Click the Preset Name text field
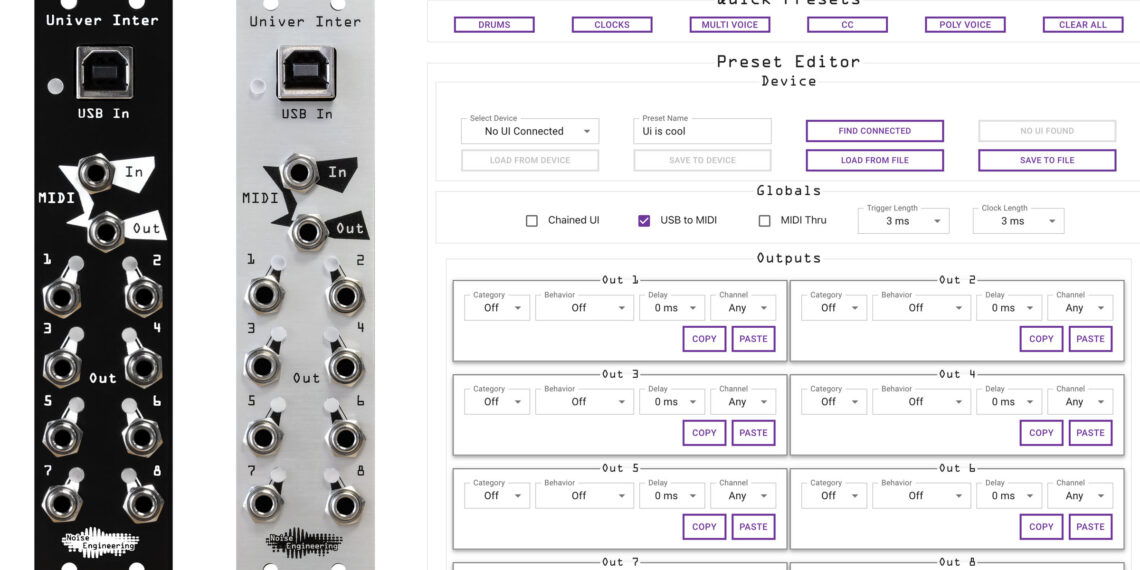Screen dimensions: 1140x570 [x=702, y=131]
